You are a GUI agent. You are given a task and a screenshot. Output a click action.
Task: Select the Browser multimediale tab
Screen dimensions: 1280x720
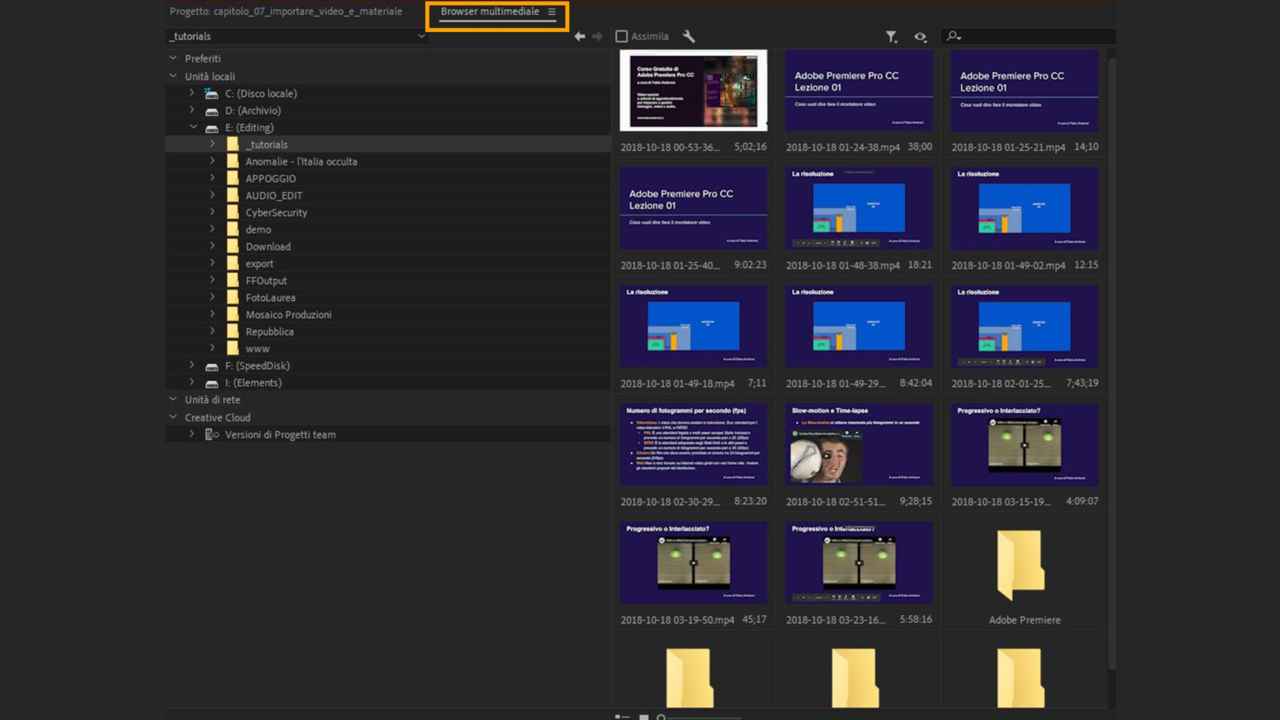click(489, 12)
